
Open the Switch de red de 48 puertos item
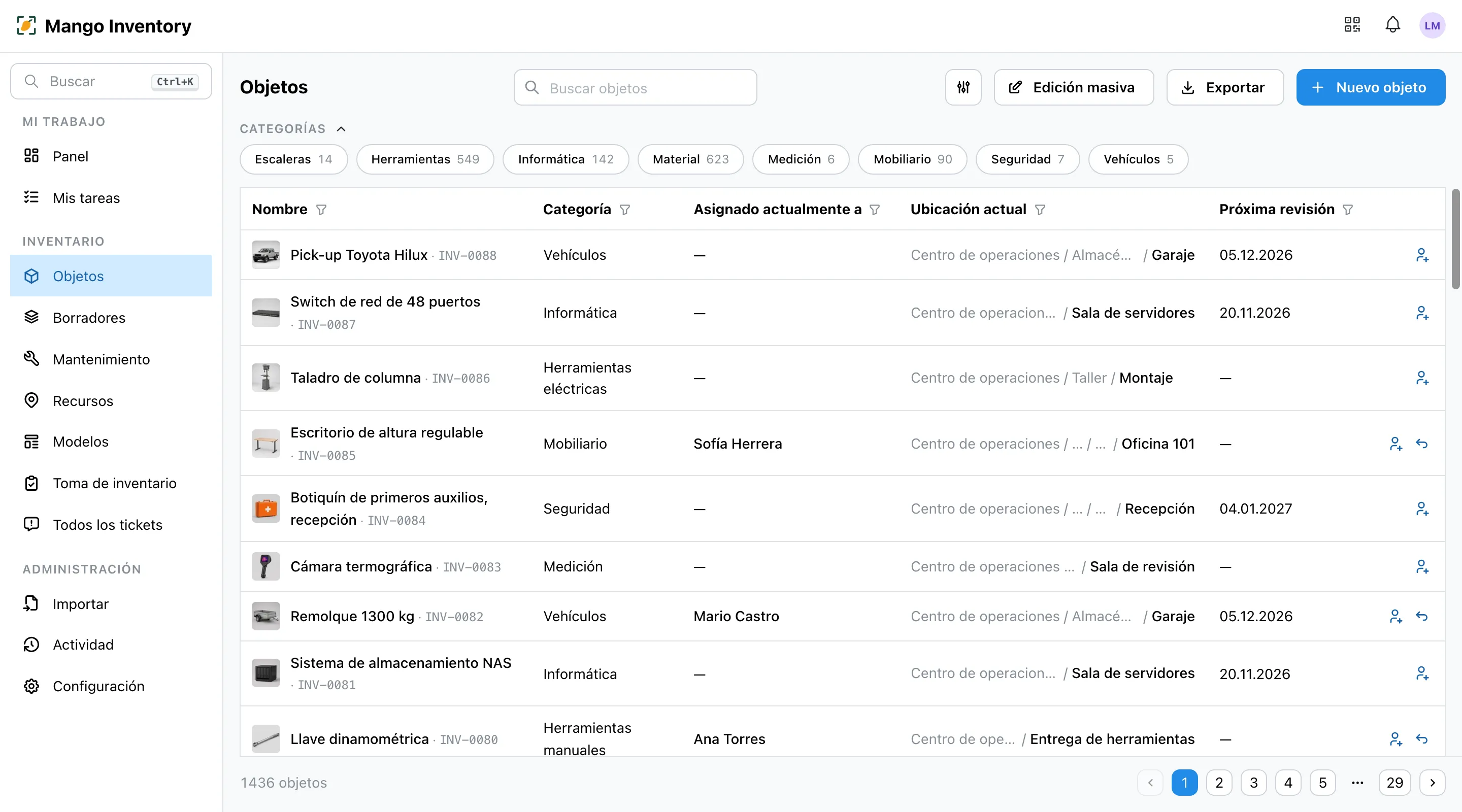[x=385, y=302]
